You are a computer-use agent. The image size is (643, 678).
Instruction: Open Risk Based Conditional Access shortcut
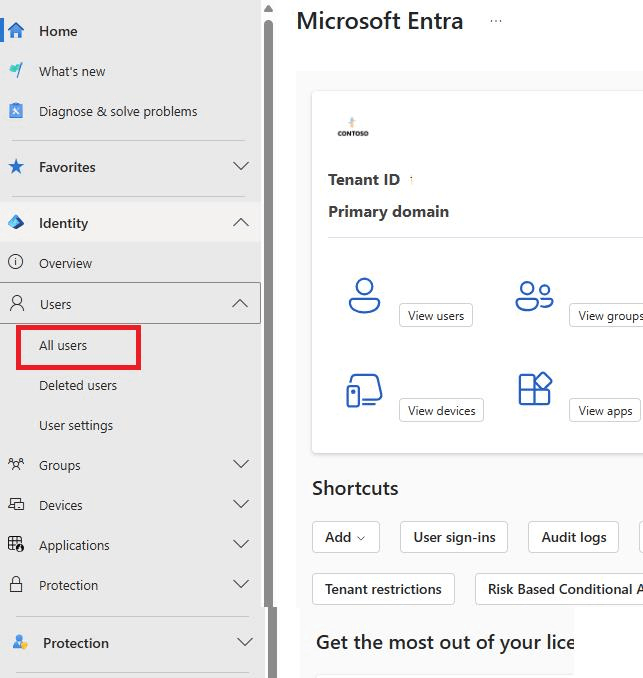pos(559,589)
